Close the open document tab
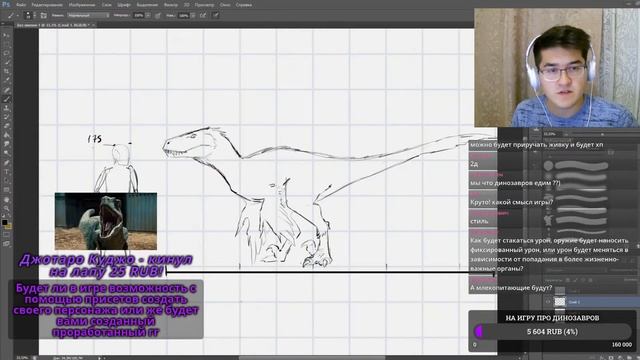Image resolution: width=640 pixels, height=360 pixels. pos(93,25)
